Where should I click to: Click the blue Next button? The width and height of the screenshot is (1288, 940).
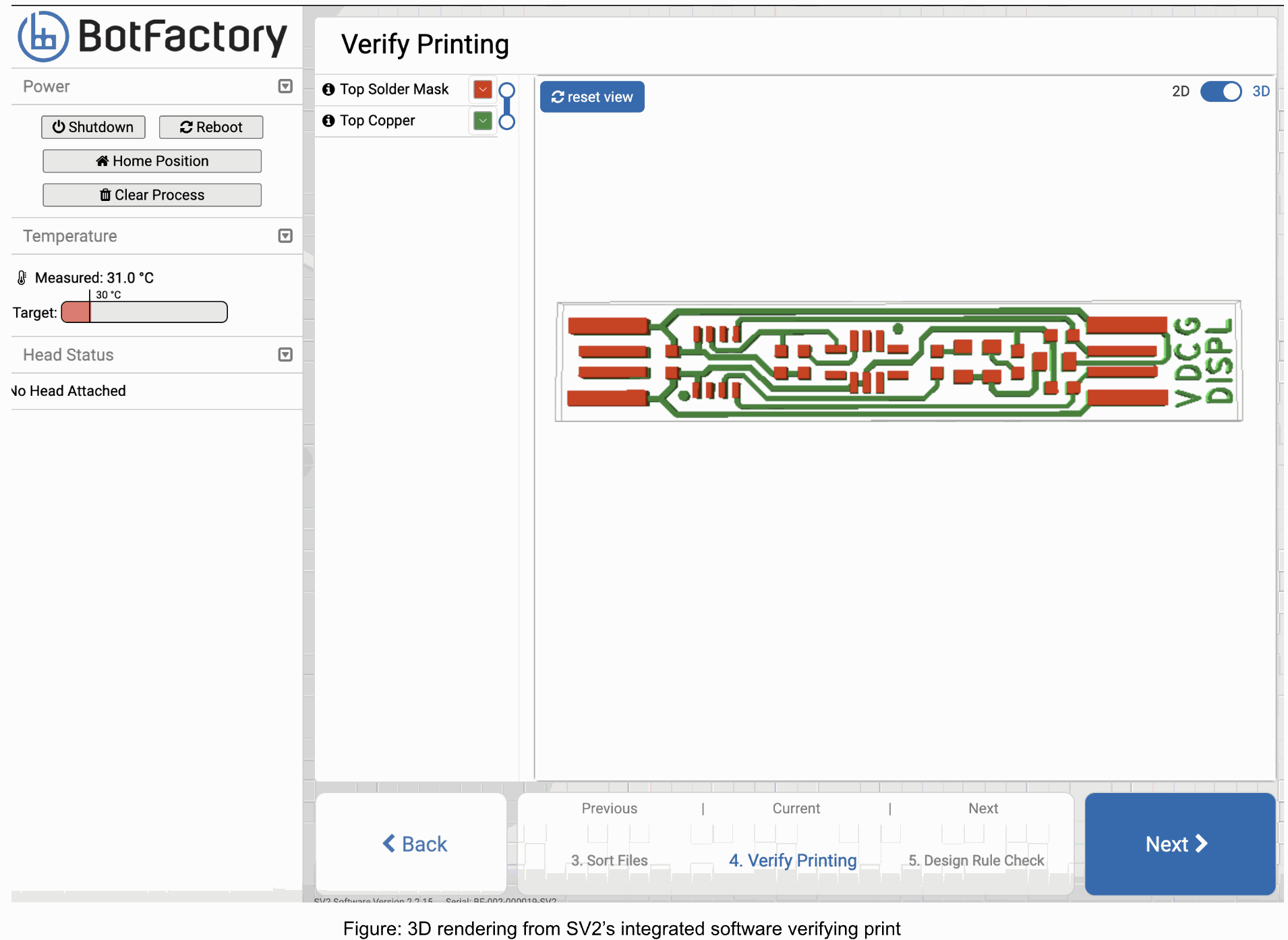click(x=1179, y=844)
